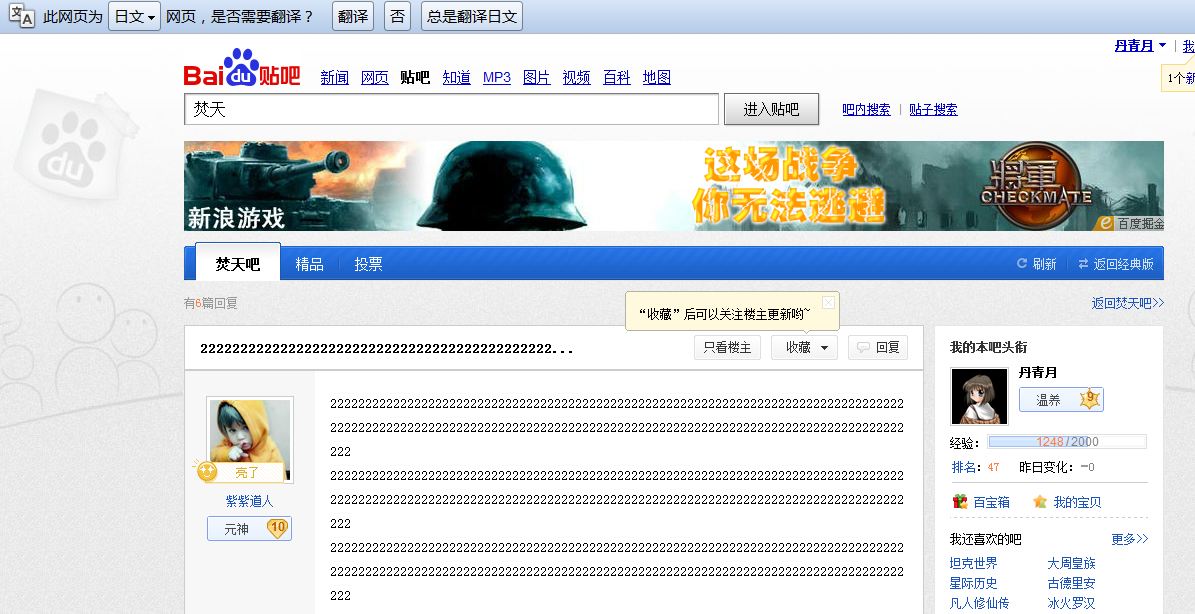1195x614 pixels.
Task: Click the post title 2222222...
Action: pos(386,349)
